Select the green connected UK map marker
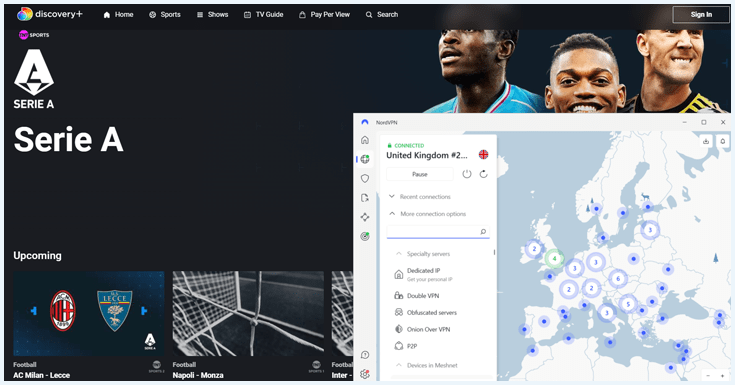 [x=555, y=258]
